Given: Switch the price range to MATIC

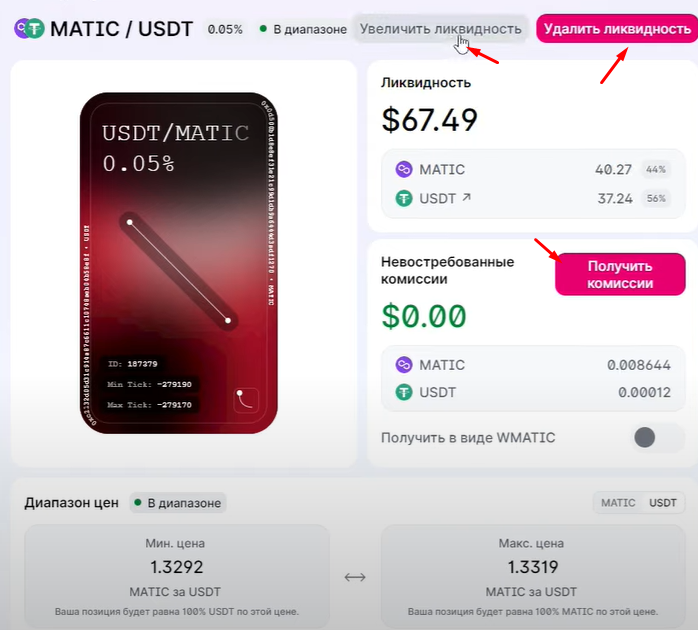Looking at the screenshot, I should click(x=618, y=503).
